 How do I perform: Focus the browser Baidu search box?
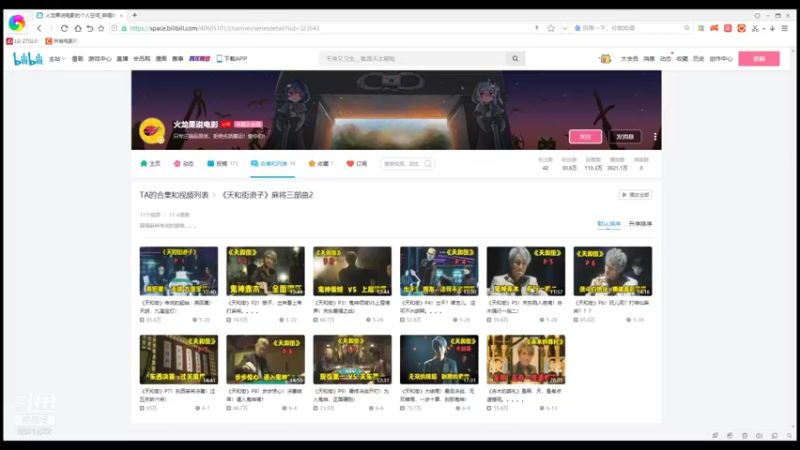tap(629, 29)
